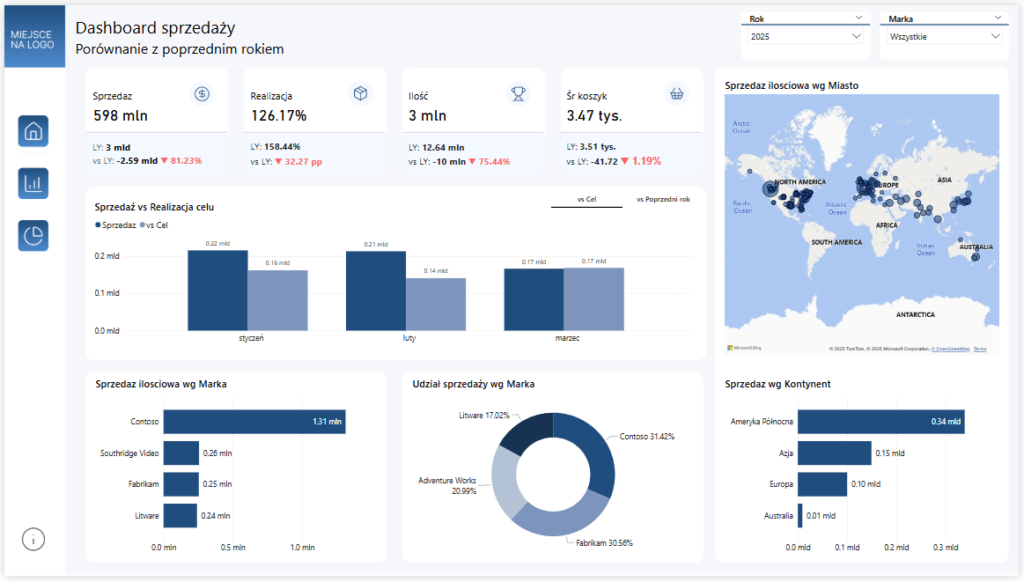
Task: Toggle the vs Cel legend series
Action: [x=157, y=225]
